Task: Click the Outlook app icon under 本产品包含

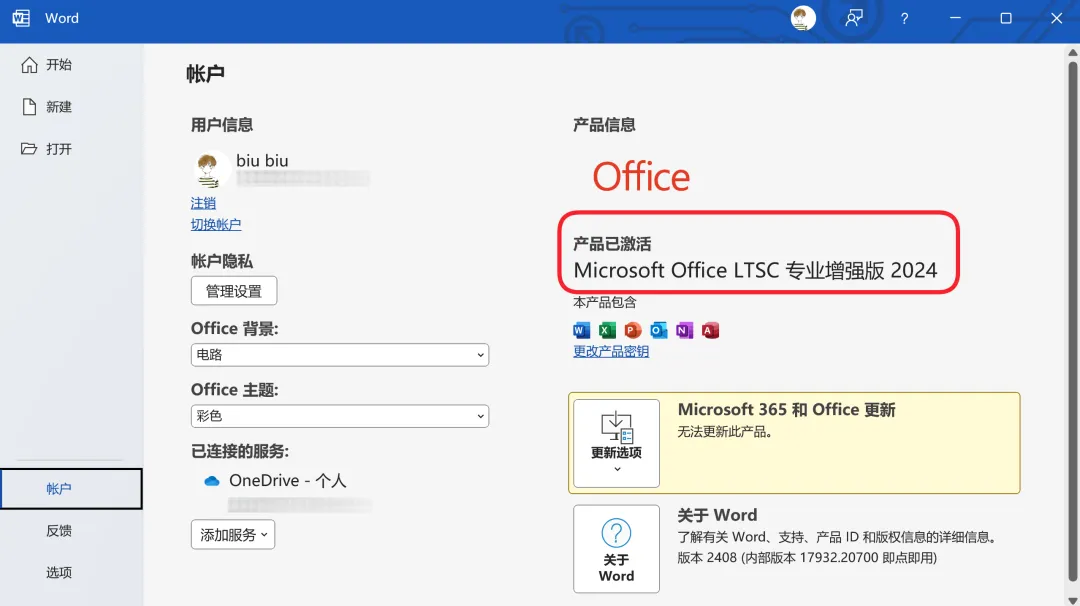Action: (x=658, y=331)
